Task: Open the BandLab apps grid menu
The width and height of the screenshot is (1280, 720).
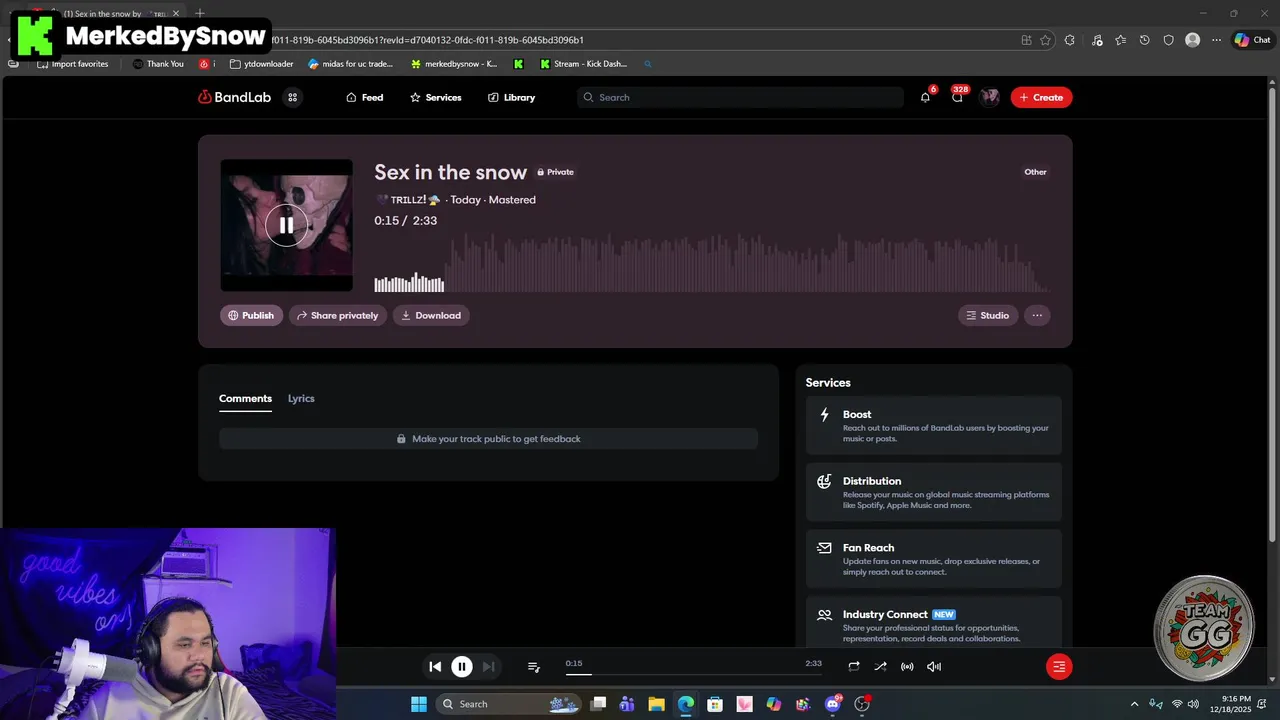Action: click(292, 97)
